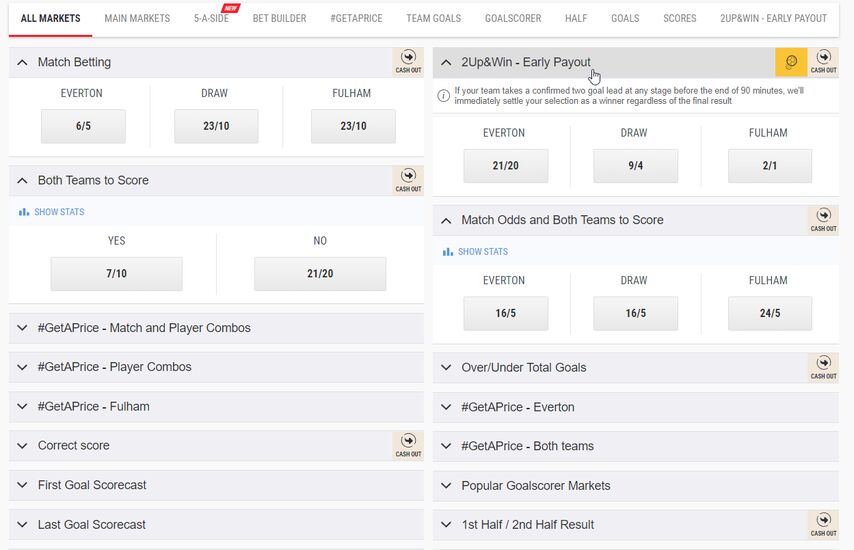
Task: Select NO at 21/20 for Both Teams to Score
Action: [x=320, y=274]
